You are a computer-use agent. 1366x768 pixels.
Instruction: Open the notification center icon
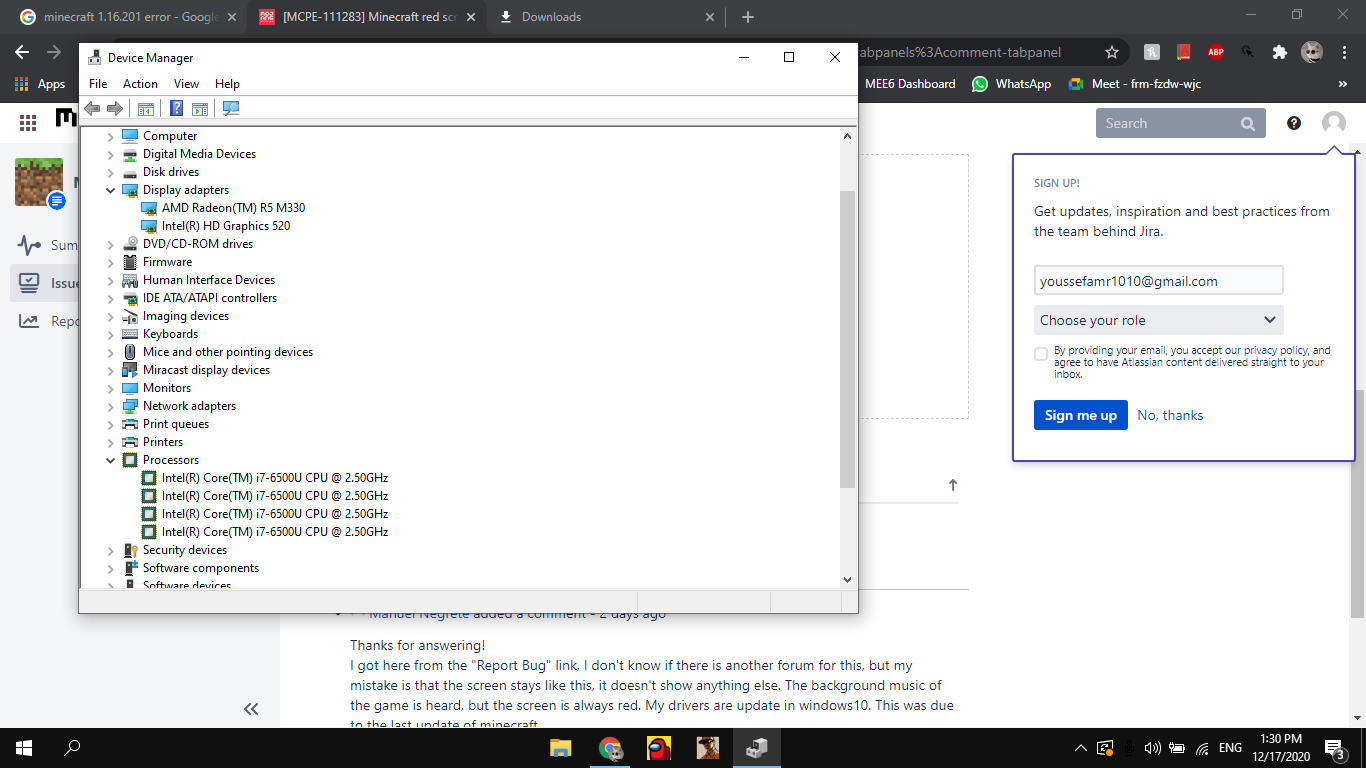pyautogui.click(x=1336, y=748)
